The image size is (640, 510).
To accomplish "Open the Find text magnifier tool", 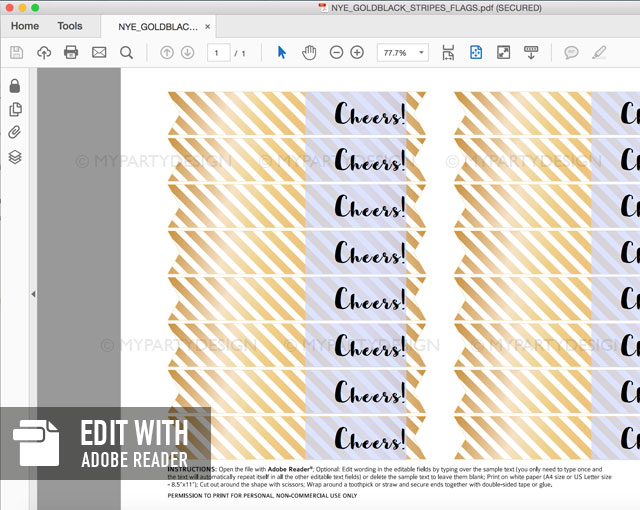I will [126, 52].
